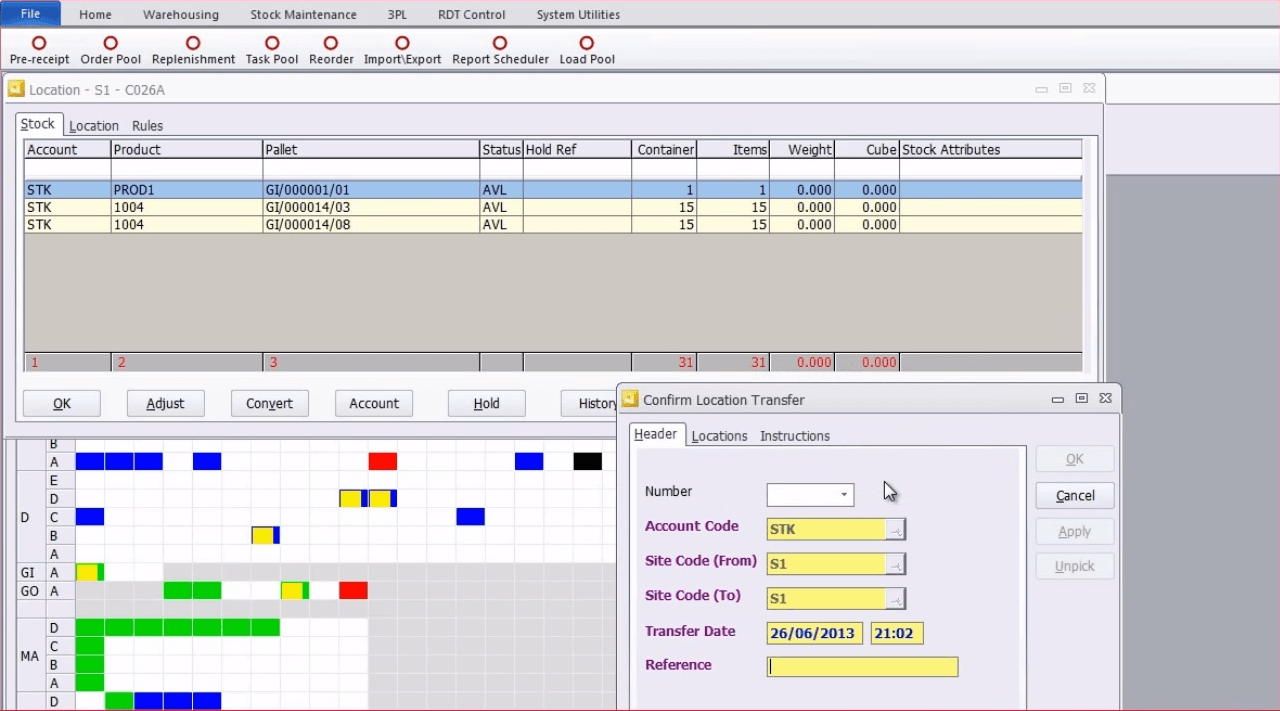The image size is (1280, 711).
Task: Click the Cancel button in the transfer dialog
Action: click(x=1074, y=496)
